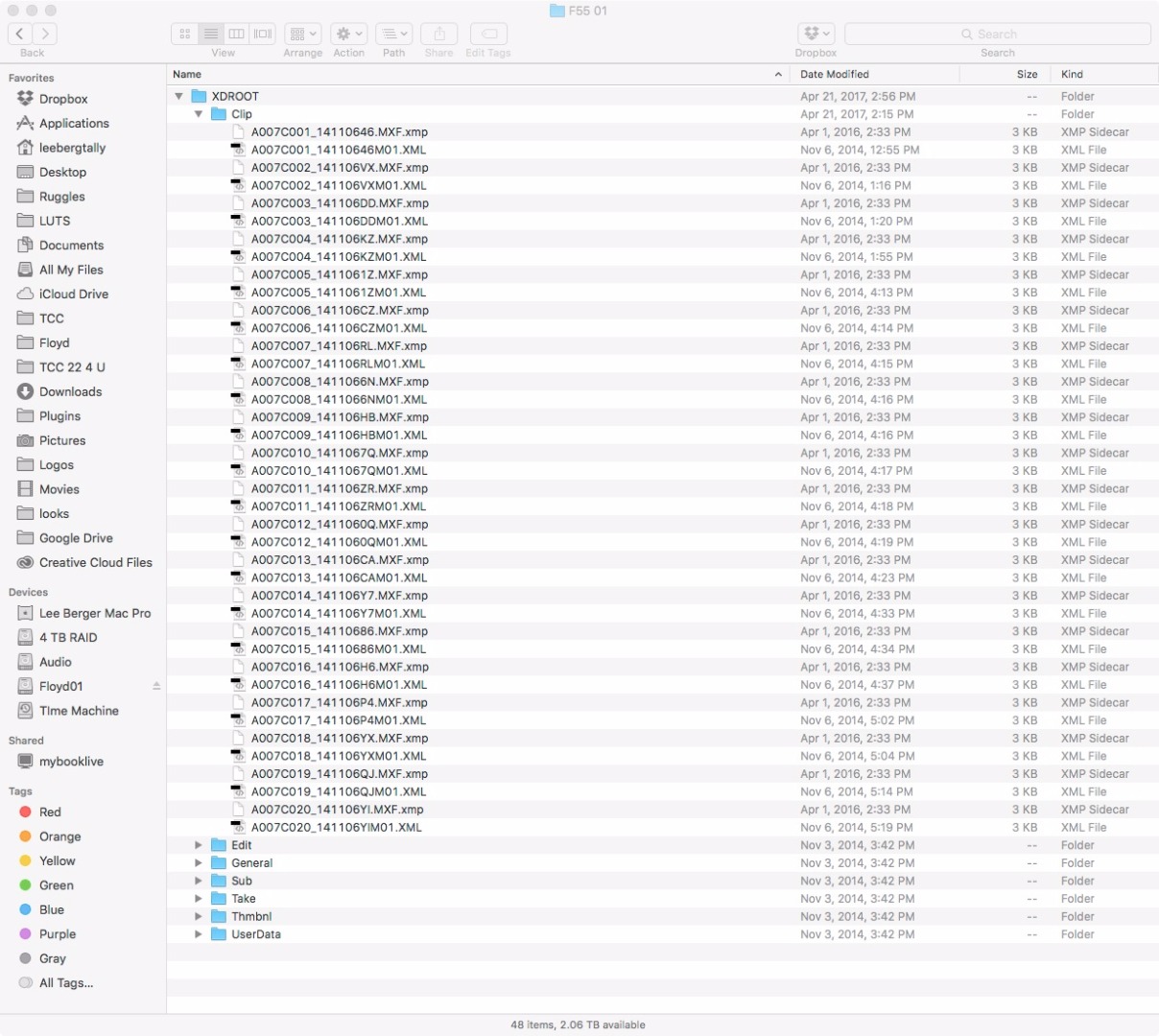Image resolution: width=1159 pixels, height=1036 pixels.
Task: Click the Share toolbar button
Action: tap(439, 34)
